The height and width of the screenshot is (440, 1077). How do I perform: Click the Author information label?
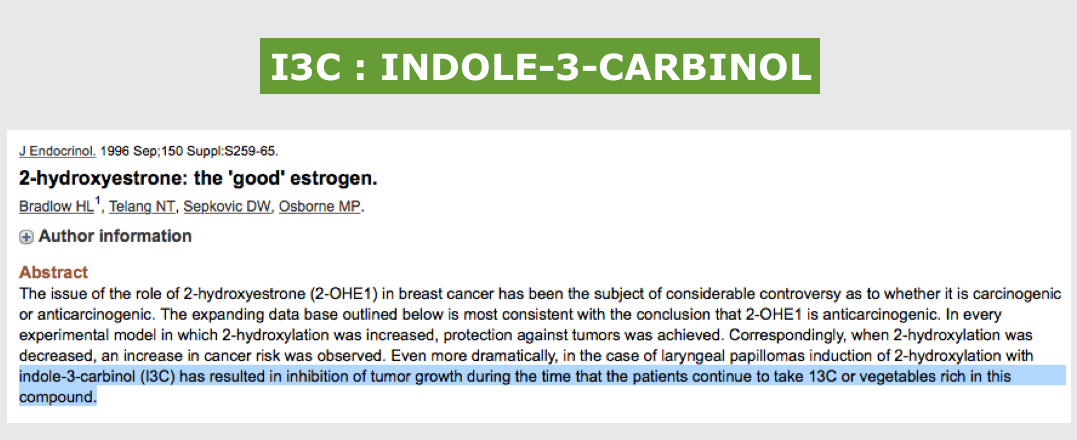[x=115, y=236]
